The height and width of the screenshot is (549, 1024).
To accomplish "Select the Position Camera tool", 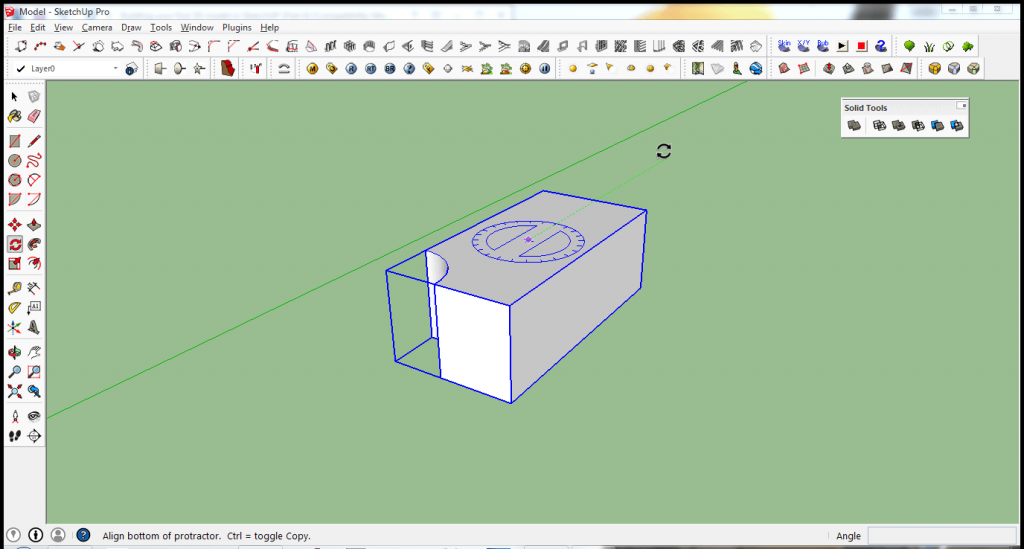I will (x=14, y=416).
